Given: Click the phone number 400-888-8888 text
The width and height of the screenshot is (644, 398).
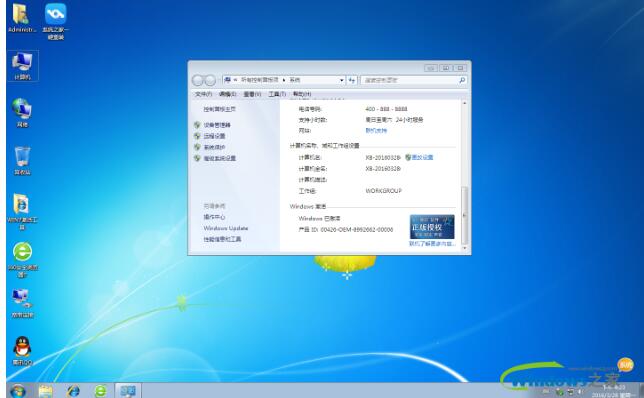Looking at the screenshot, I should pos(386,109).
